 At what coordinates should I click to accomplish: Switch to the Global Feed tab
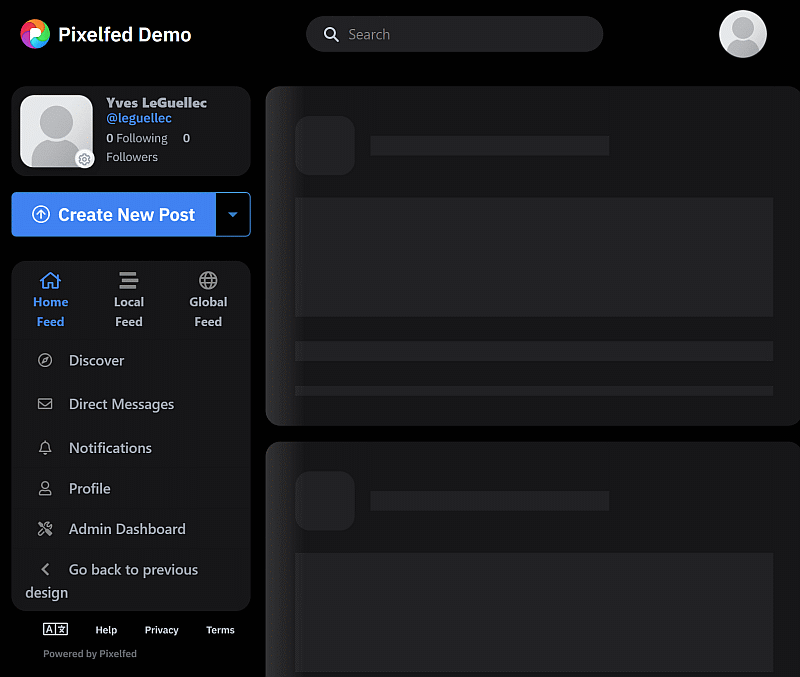[208, 300]
